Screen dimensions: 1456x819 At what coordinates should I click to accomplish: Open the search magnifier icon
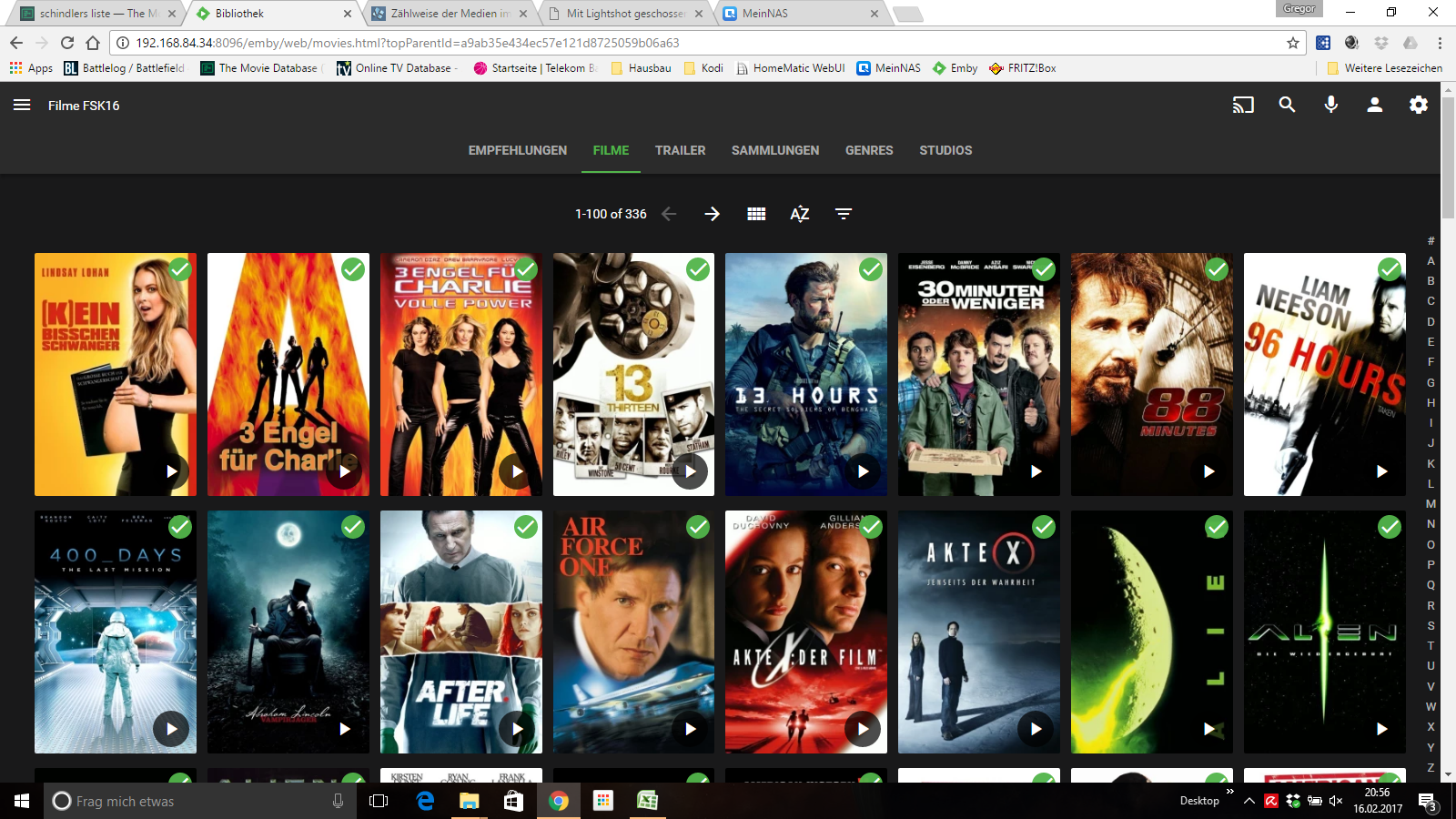click(x=1287, y=106)
